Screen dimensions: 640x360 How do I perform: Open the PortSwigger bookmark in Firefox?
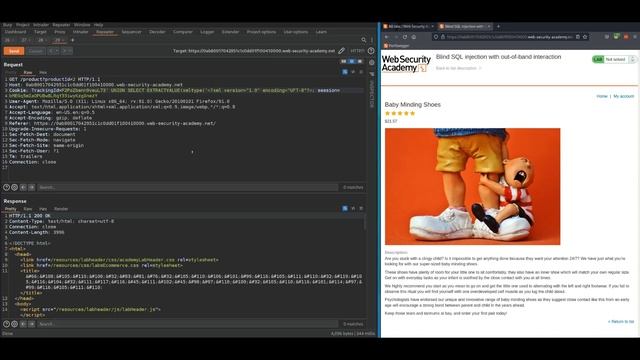[397, 46]
